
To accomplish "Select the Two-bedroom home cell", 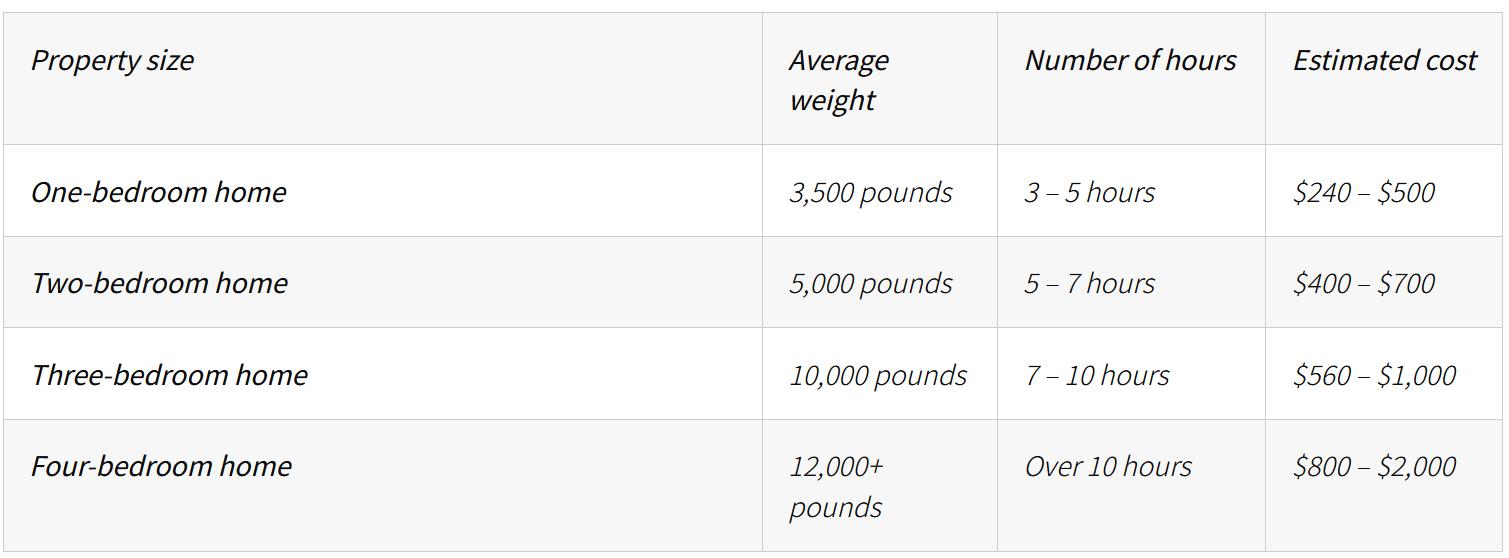I will pos(383,283).
